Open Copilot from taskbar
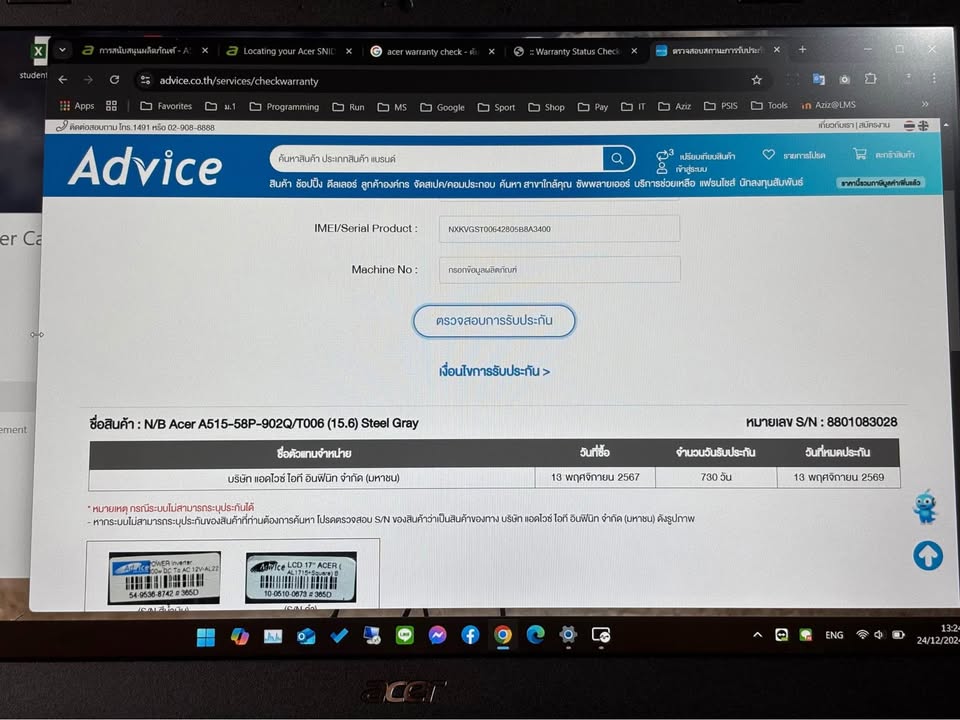 (239, 637)
